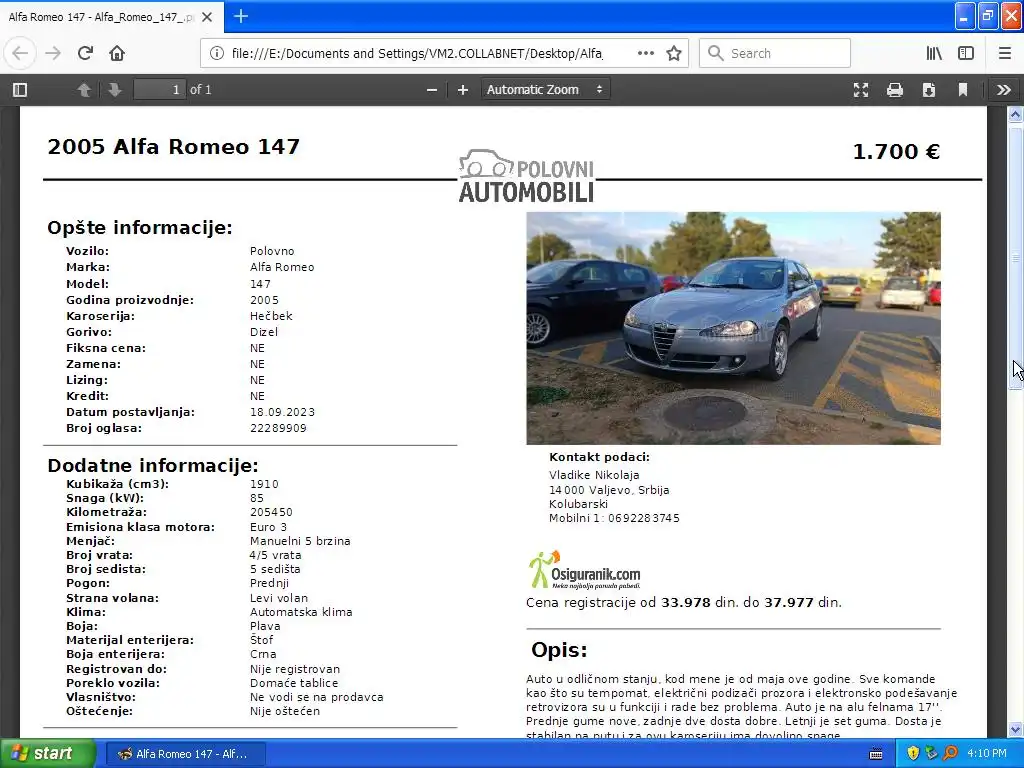Focus the browser Search box
The width and height of the screenshot is (1024, 768).
tap(775, 53)
